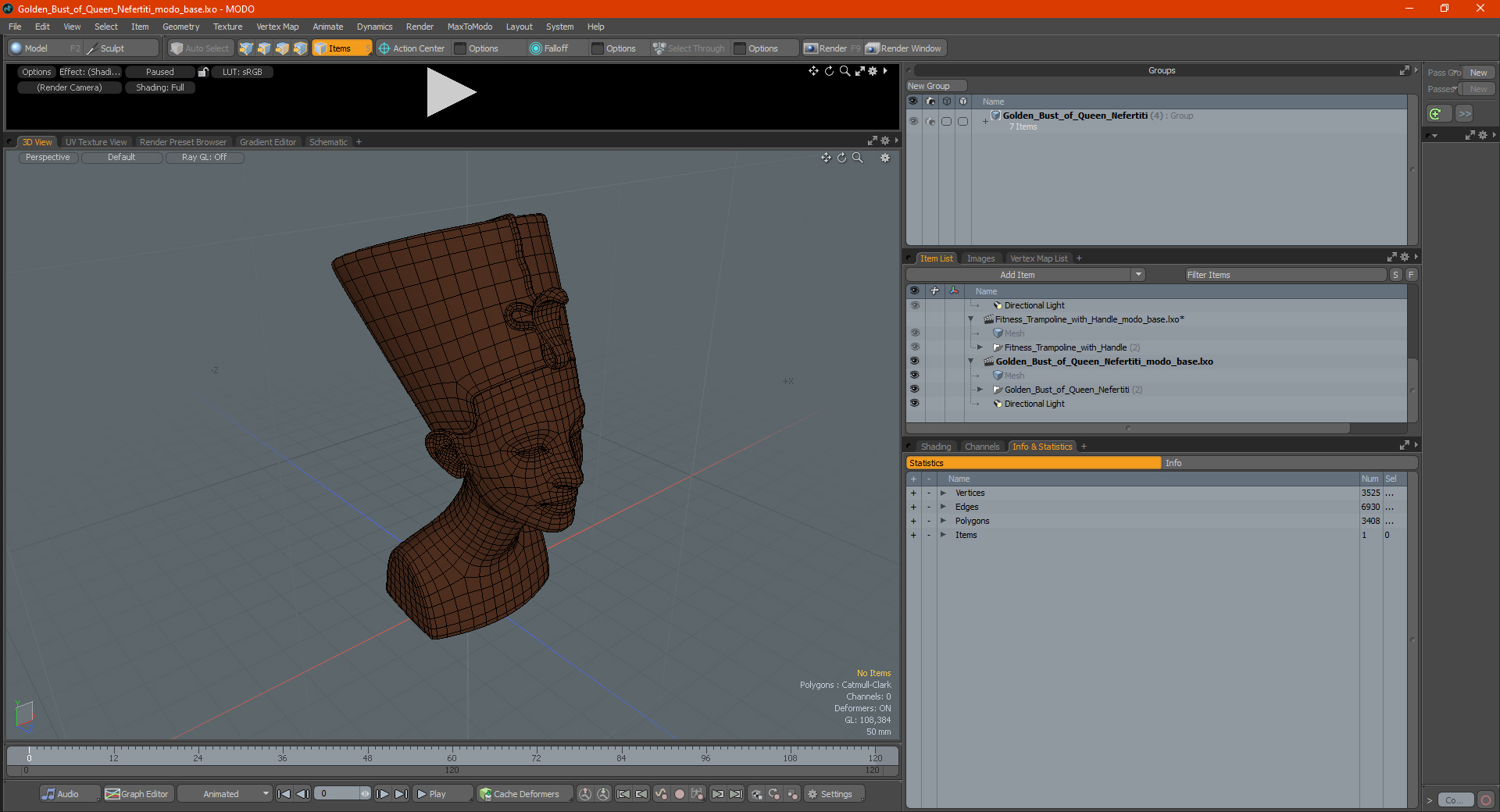Screen dimensions: 1500x812
Task: Toggle the F filter button
Action: (x=1411, y=275)
